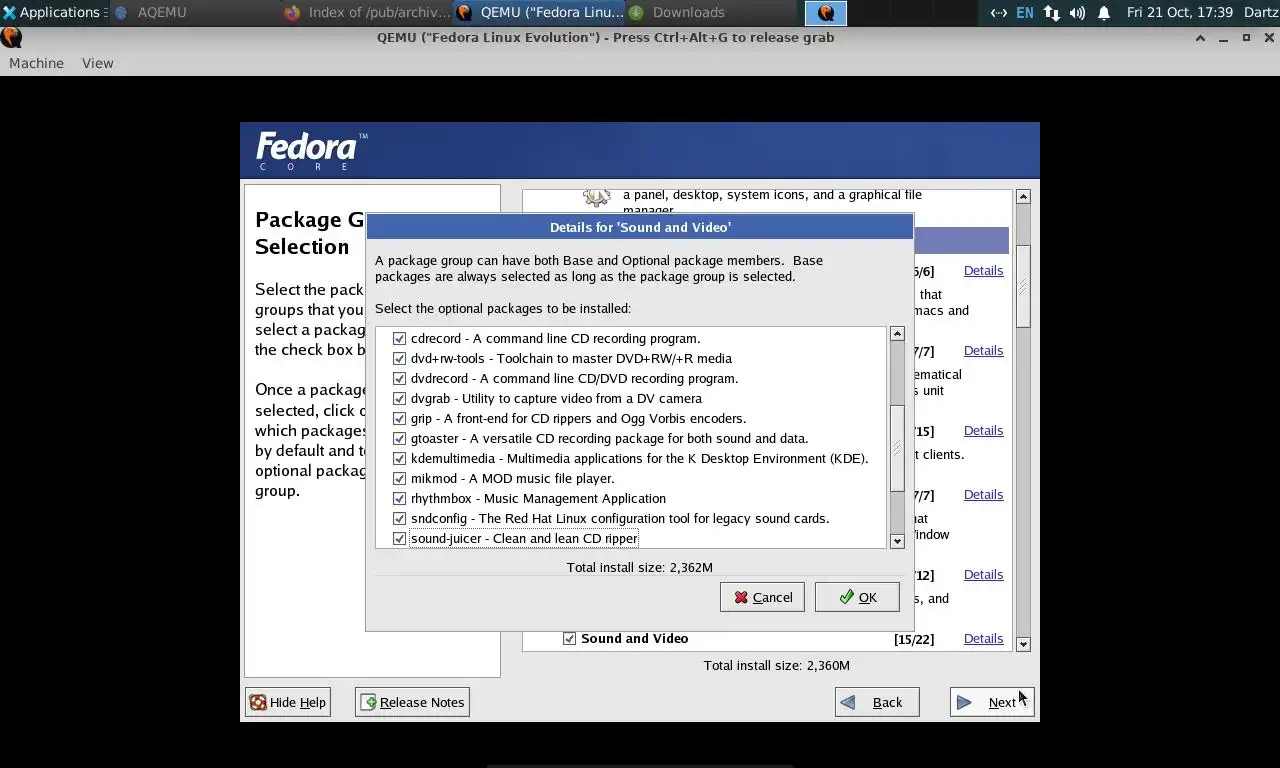
Task: Click scroll-down arrow of package group list
Action: pyautogui.click(x=1023, y=644)
